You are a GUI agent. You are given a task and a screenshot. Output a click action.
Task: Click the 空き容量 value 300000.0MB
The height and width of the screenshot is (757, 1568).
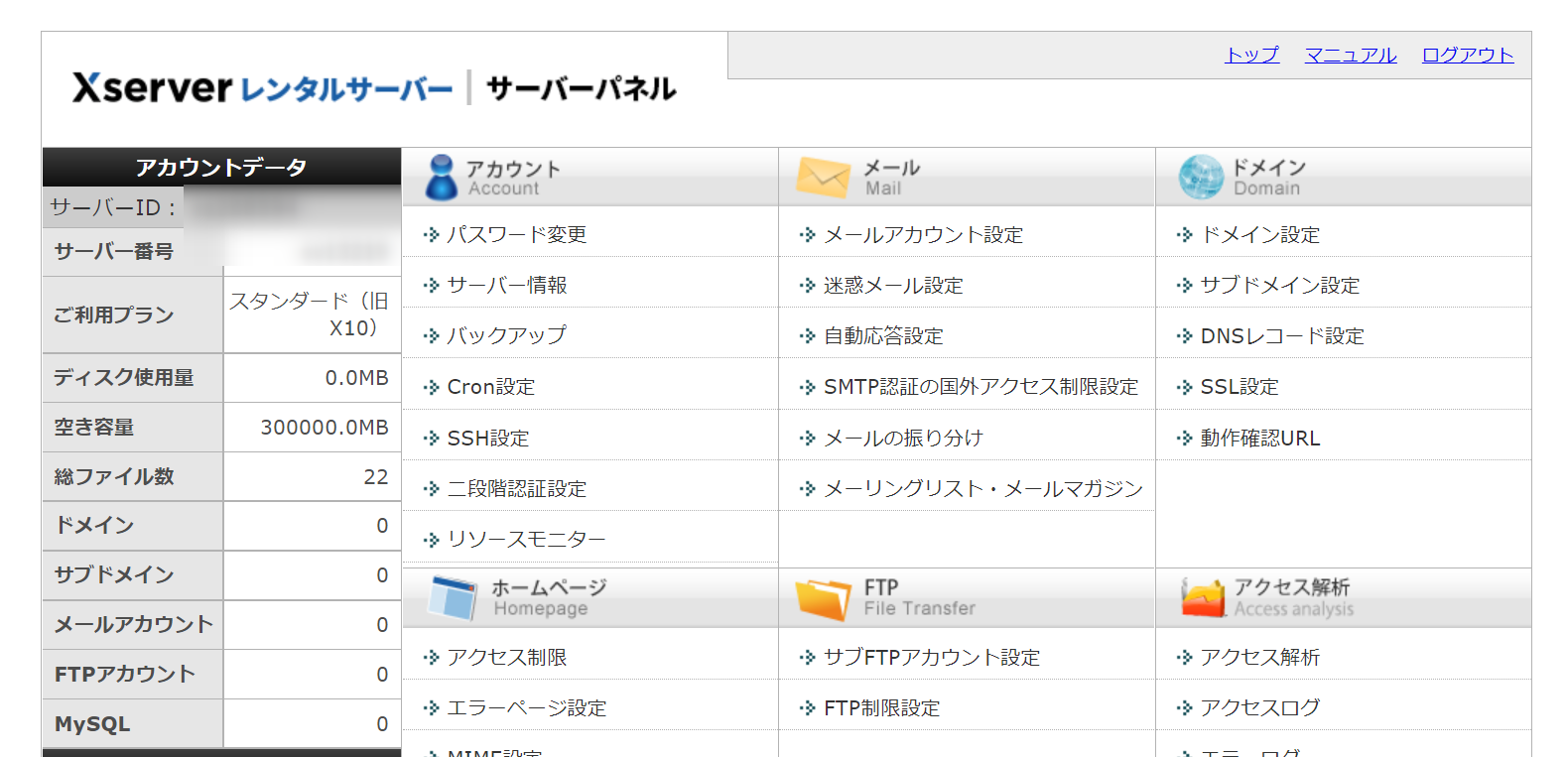325,428
